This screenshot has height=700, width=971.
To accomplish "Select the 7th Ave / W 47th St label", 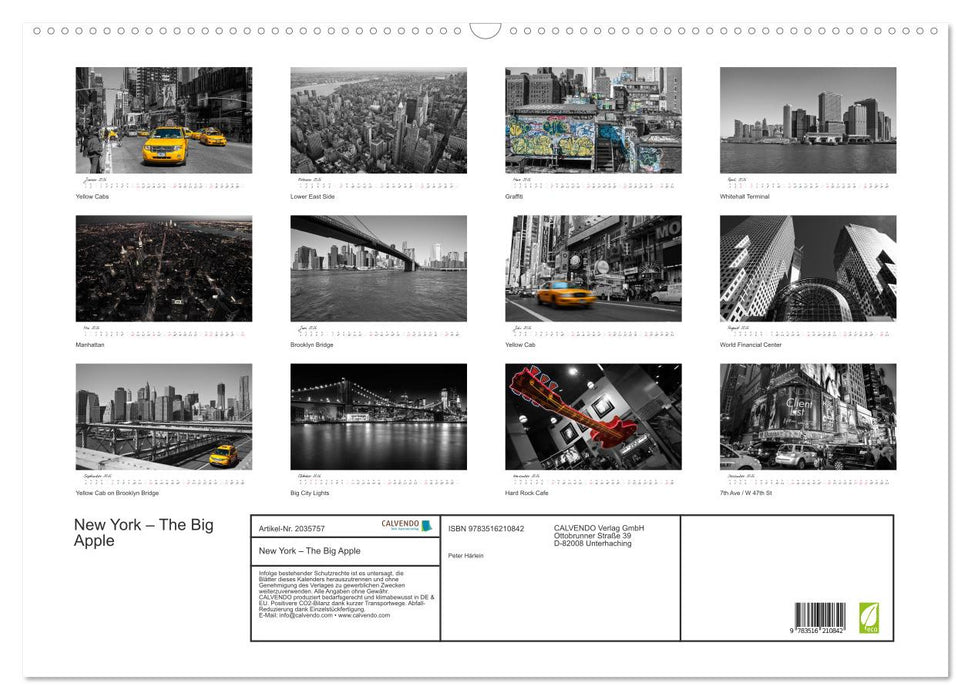I will click(745, 492).
